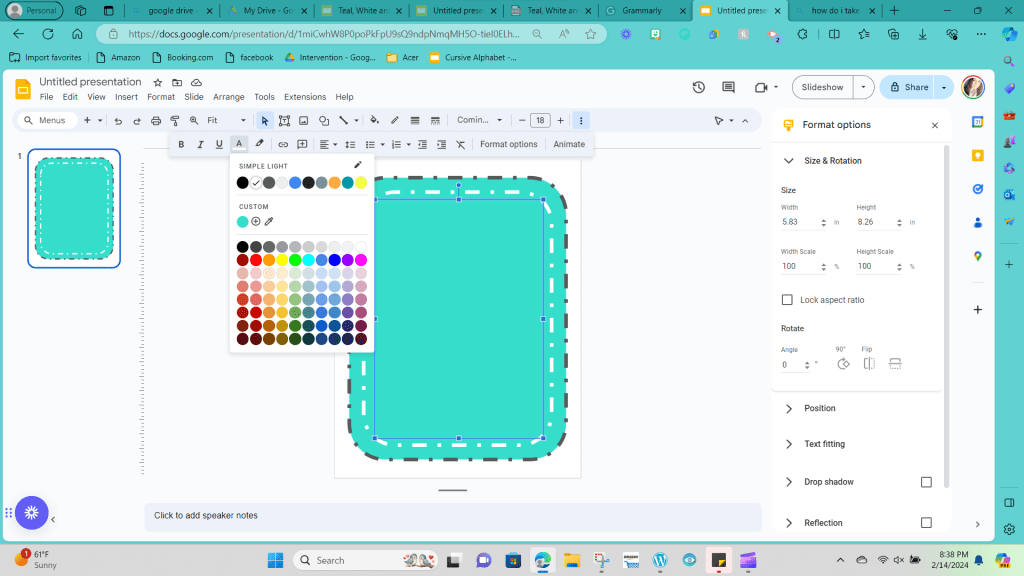Image resolution: width=1024 pixels, height=576 pixels.
Task: Open version history clock icon
Action: point(698,87)
